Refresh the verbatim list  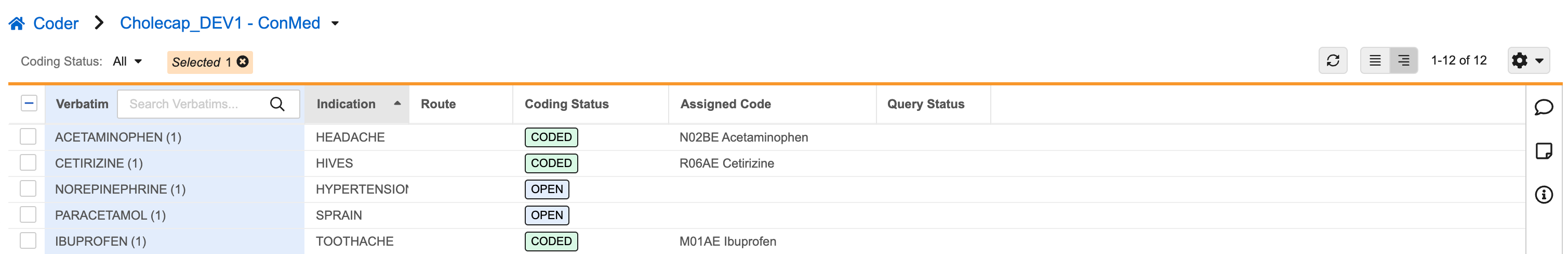click(1333, 61)
